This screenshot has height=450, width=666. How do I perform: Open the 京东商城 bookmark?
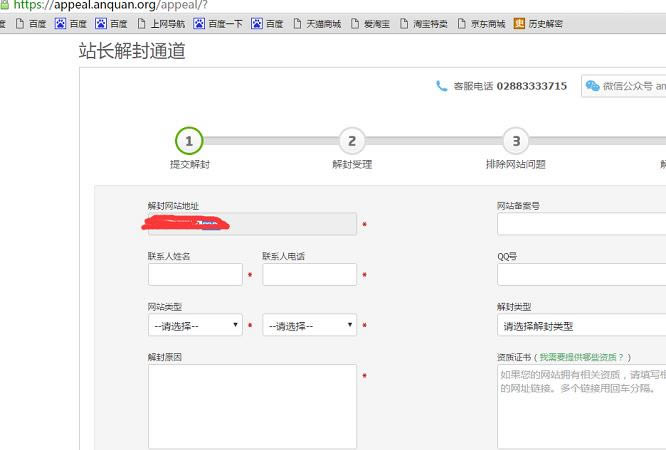[x=481, y=23]
